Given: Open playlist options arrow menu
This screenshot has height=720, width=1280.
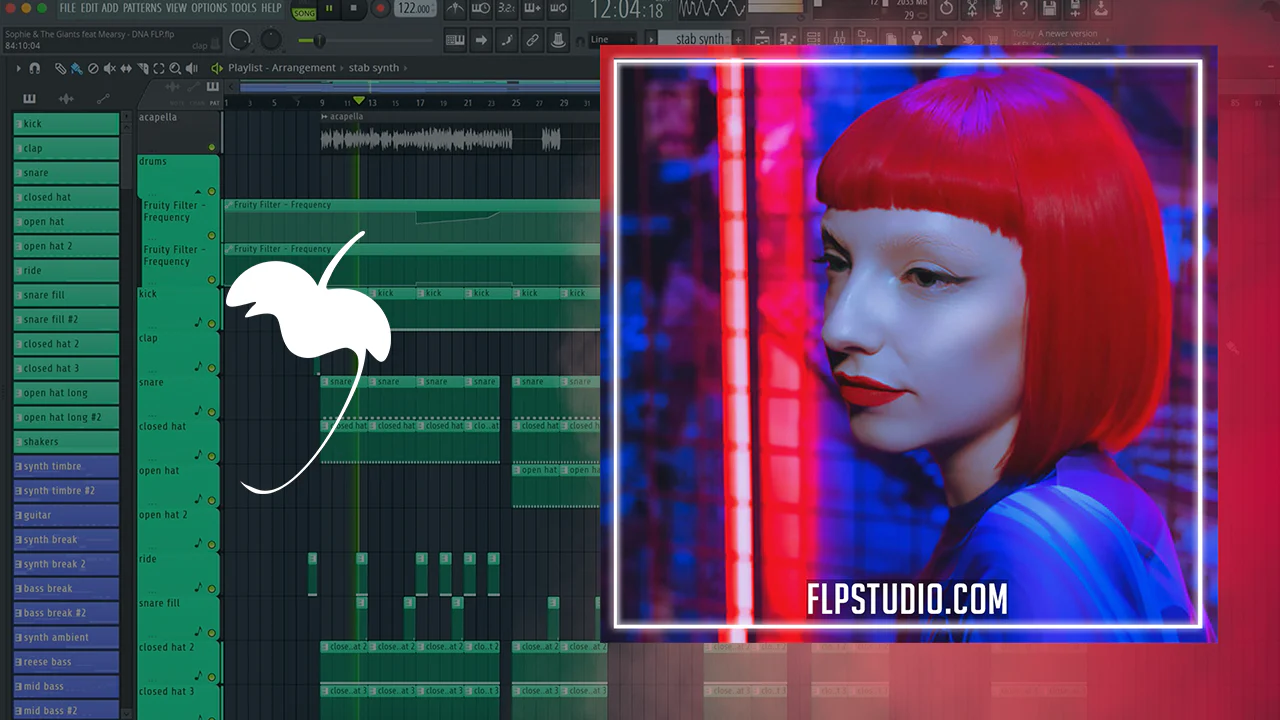Looking at the screenshot, I should point(18,68).
